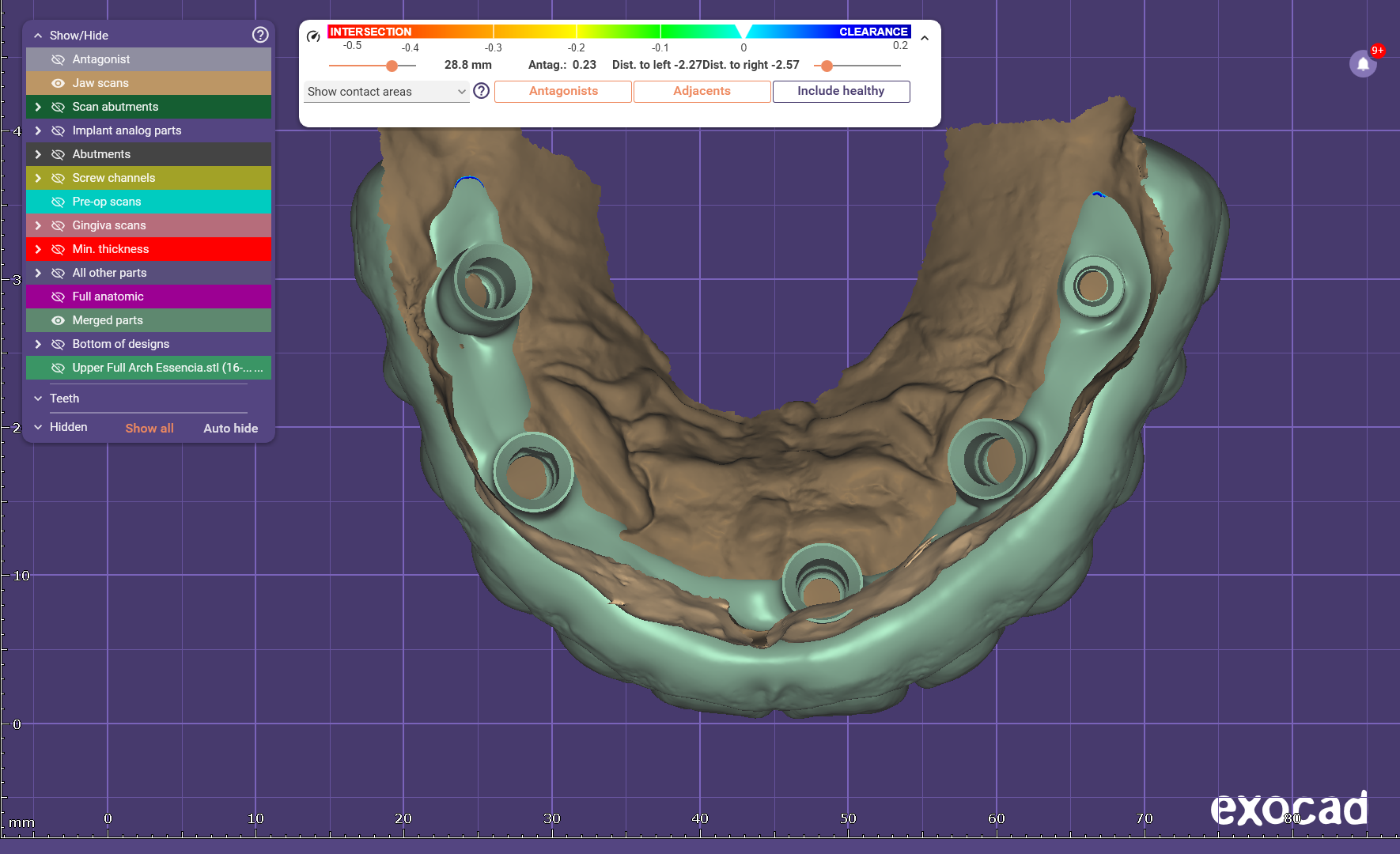
Task: Click help icon beside contact areas dropdown
Action: tap(481, 91)
